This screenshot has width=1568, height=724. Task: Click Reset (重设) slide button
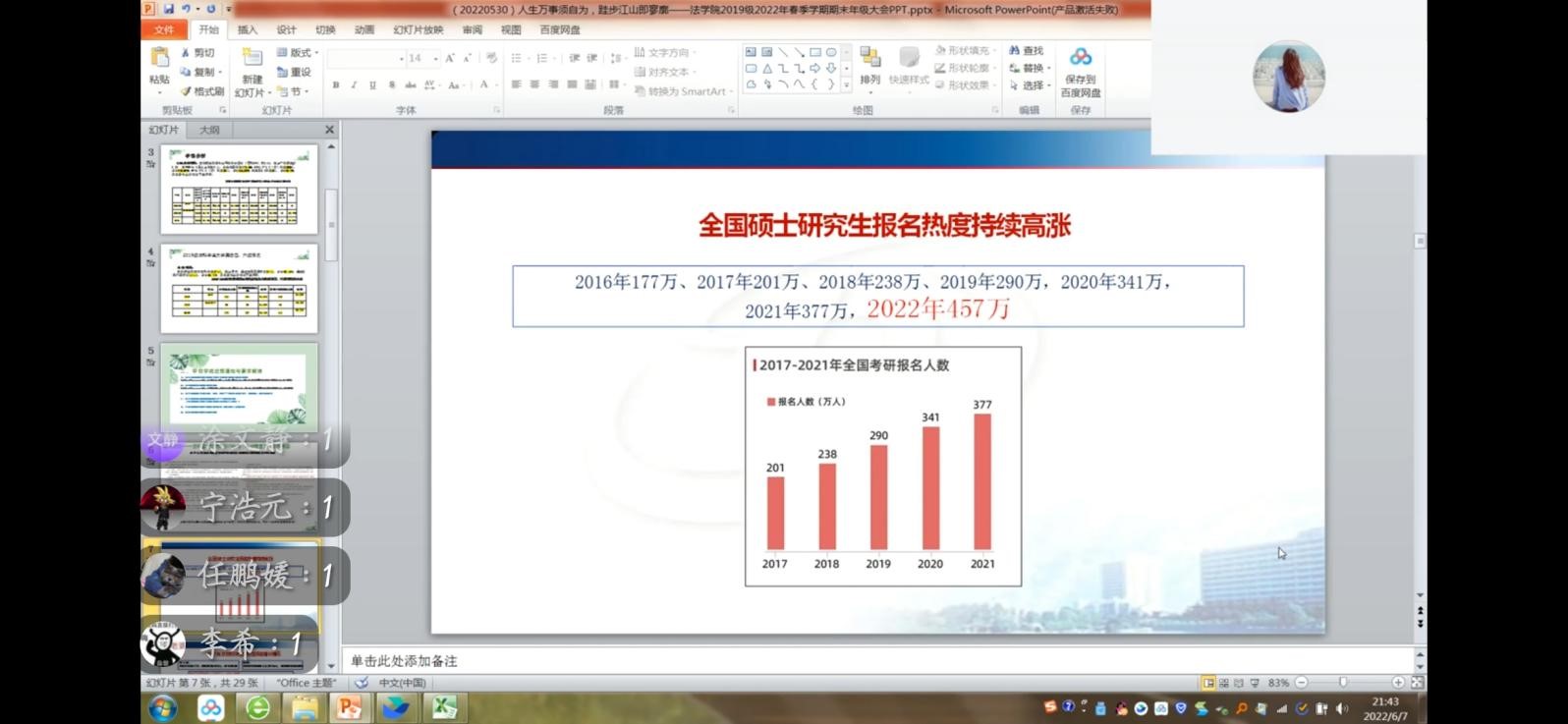[x=294, y=72]
